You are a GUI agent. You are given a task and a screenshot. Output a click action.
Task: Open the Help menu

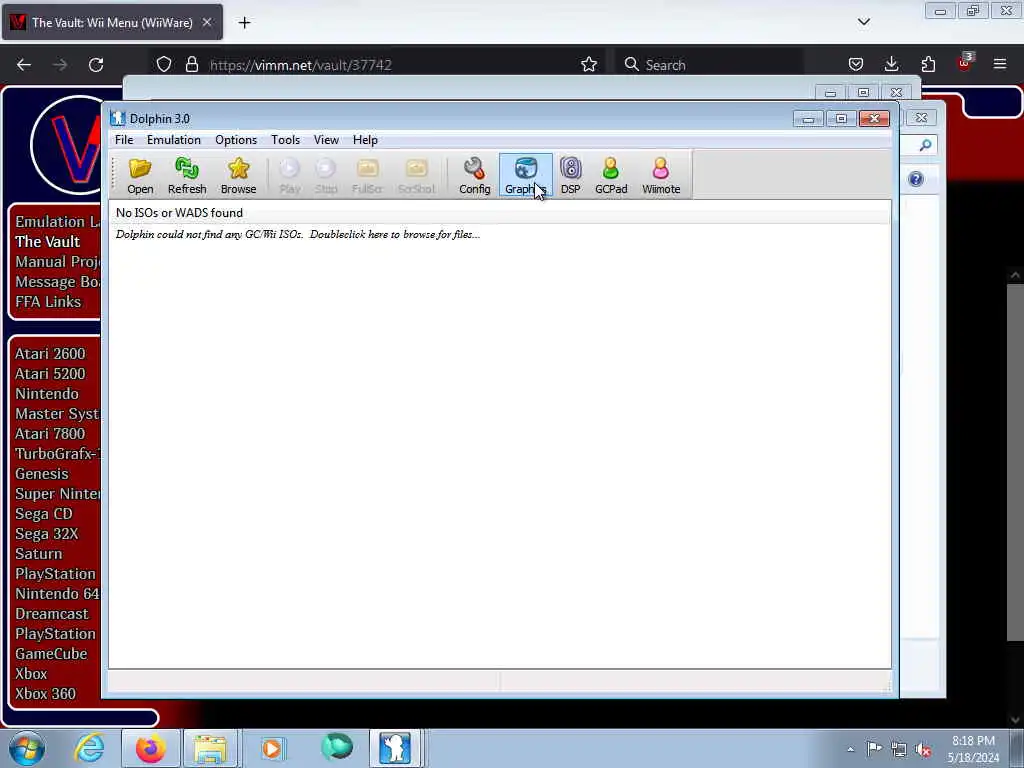pos(365,140)
